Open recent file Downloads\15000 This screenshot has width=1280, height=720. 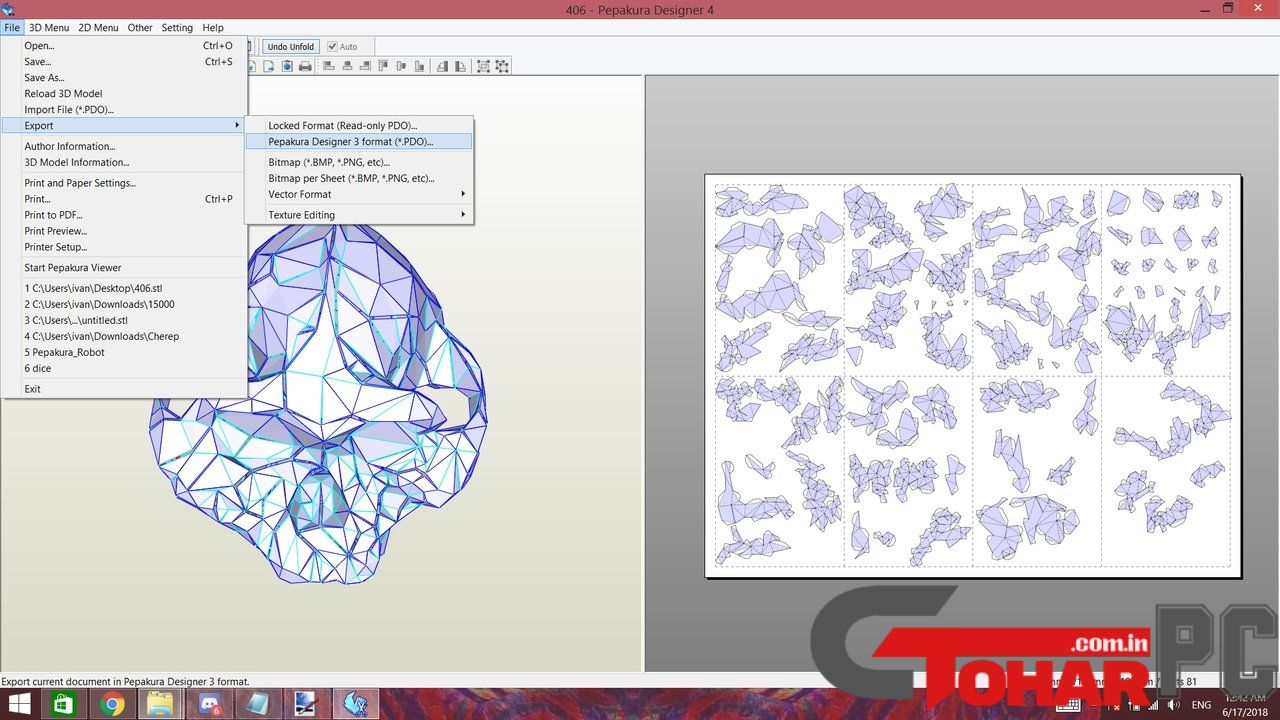pos(124,304)
